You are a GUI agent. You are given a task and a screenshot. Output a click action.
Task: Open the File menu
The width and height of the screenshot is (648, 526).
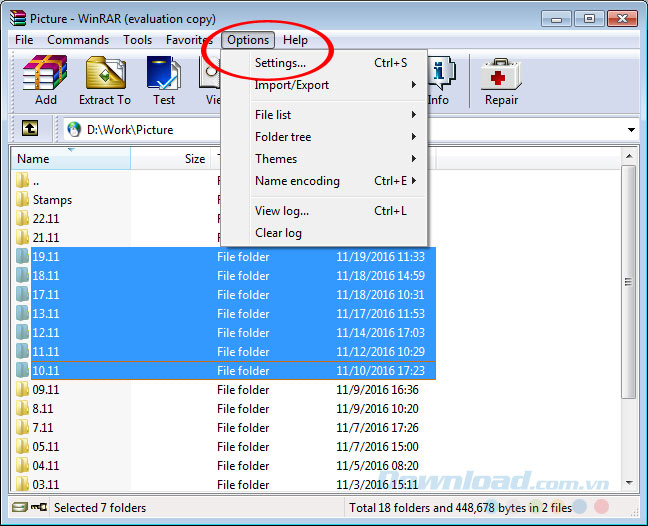coord(24,40)
